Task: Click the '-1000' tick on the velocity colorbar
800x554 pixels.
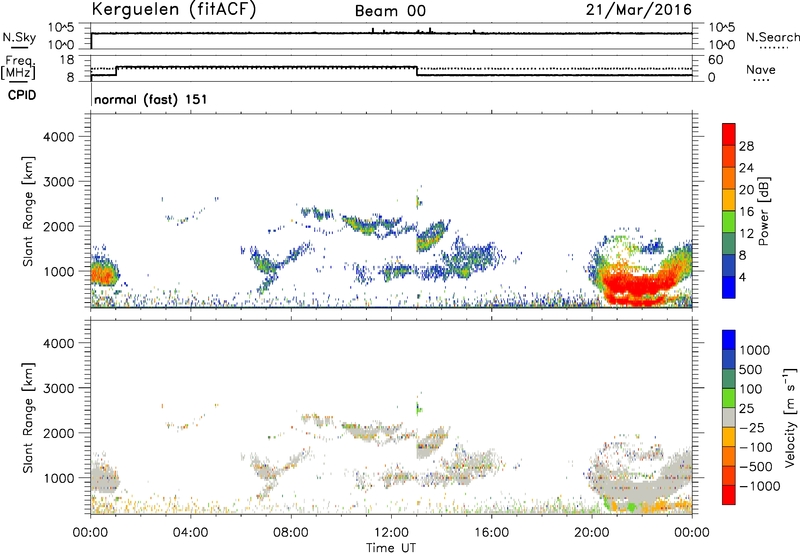Action: coord(759,486)
